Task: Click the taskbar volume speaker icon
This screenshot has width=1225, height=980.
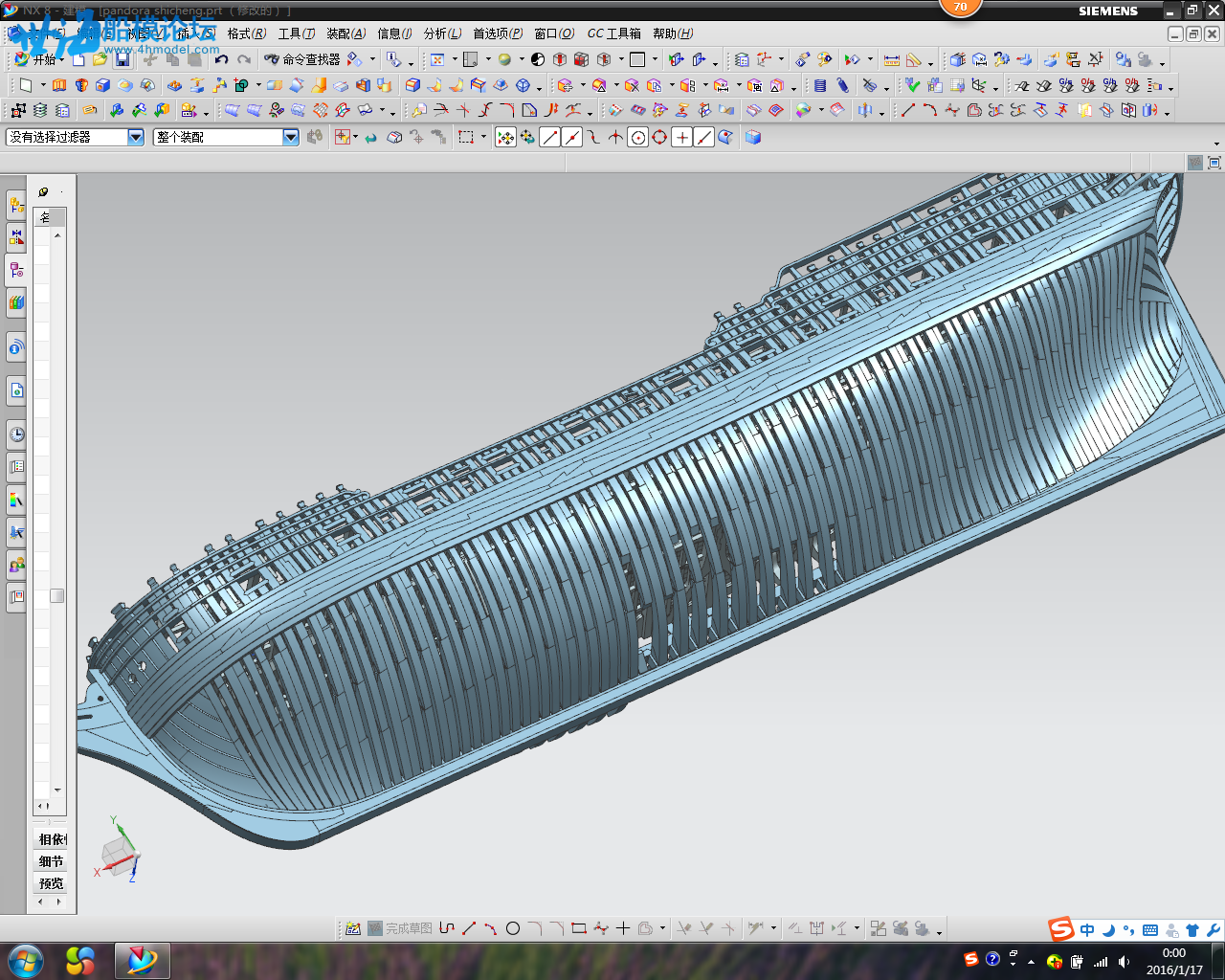Action: [1124, 962]
